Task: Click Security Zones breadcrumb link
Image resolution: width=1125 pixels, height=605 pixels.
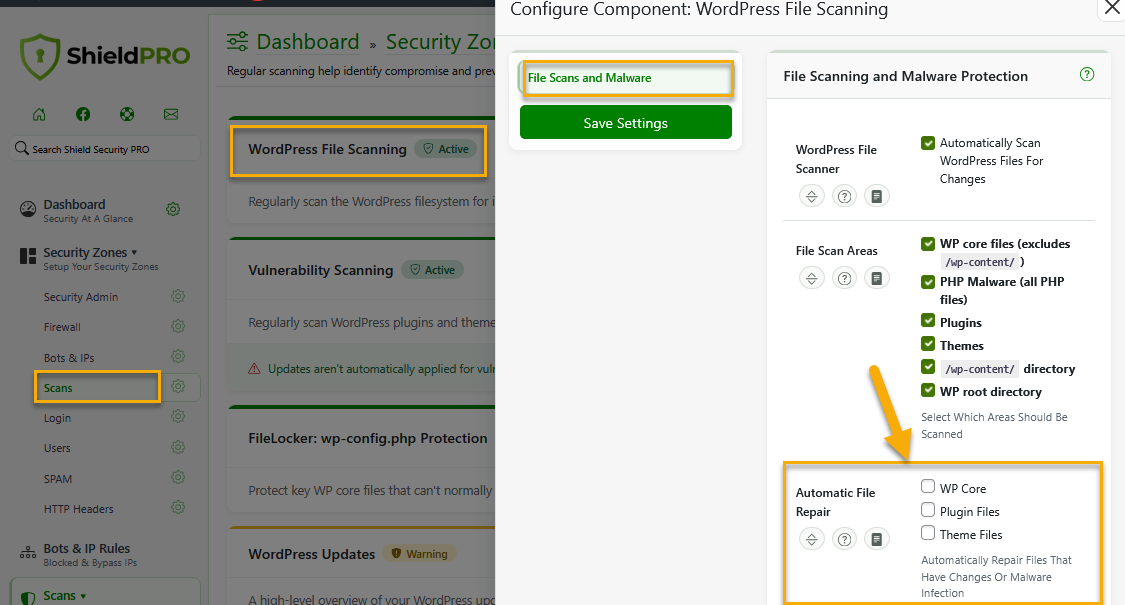Action: click(x=440, y=42)
